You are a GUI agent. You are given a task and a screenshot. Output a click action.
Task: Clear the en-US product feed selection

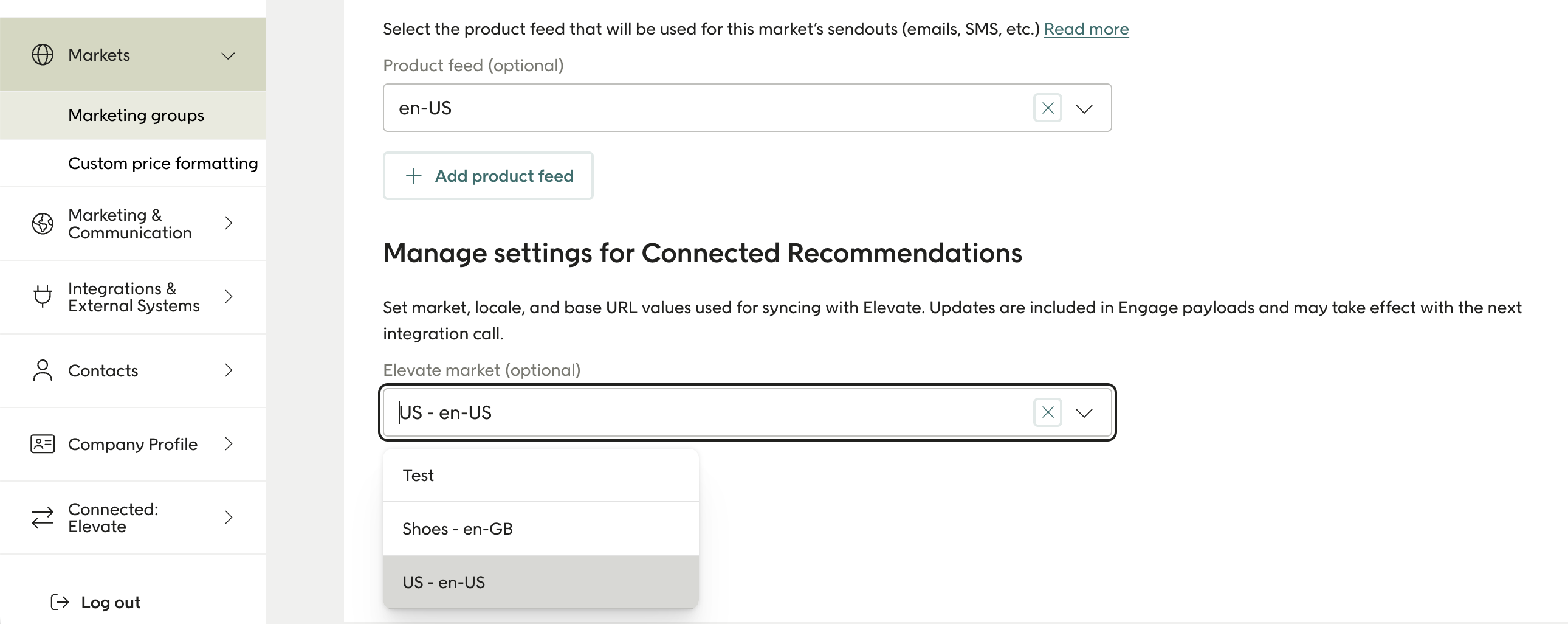point(1047,108)
